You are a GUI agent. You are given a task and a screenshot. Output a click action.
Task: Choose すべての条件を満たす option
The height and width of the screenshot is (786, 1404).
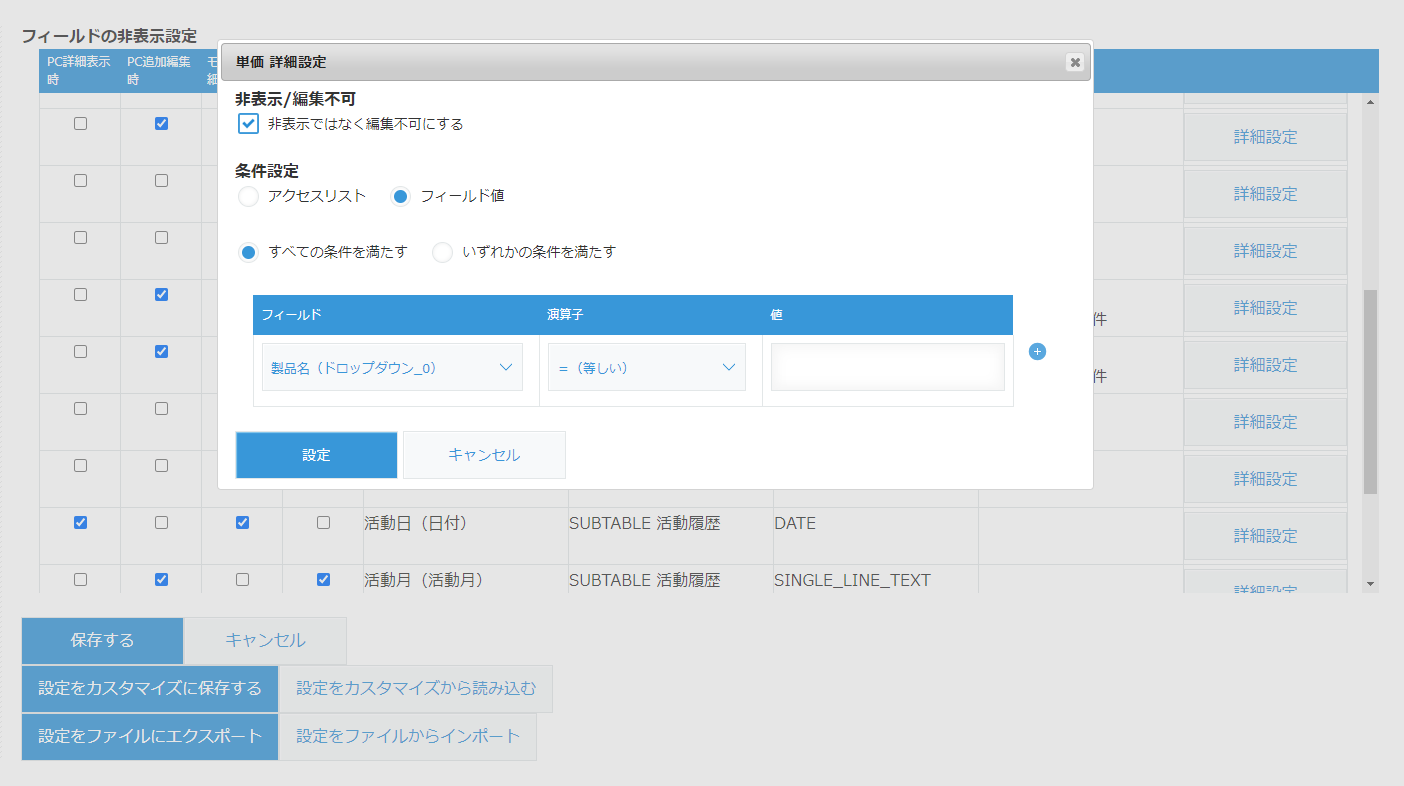[249, 253]
